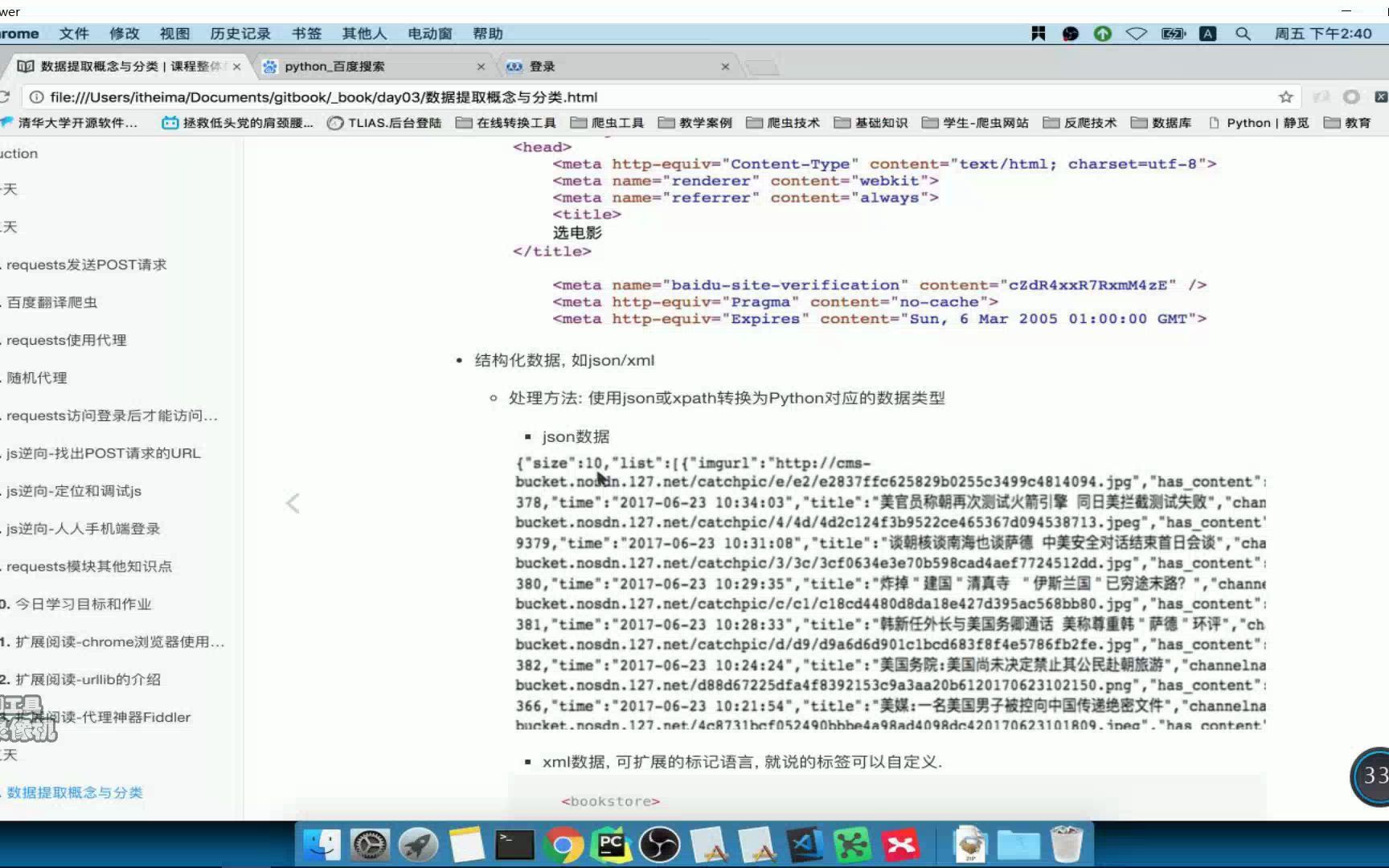Select 数据提取概念与分类 in sidebar
This screenshot has width=1389, height=868.
(x=74, y=793)
